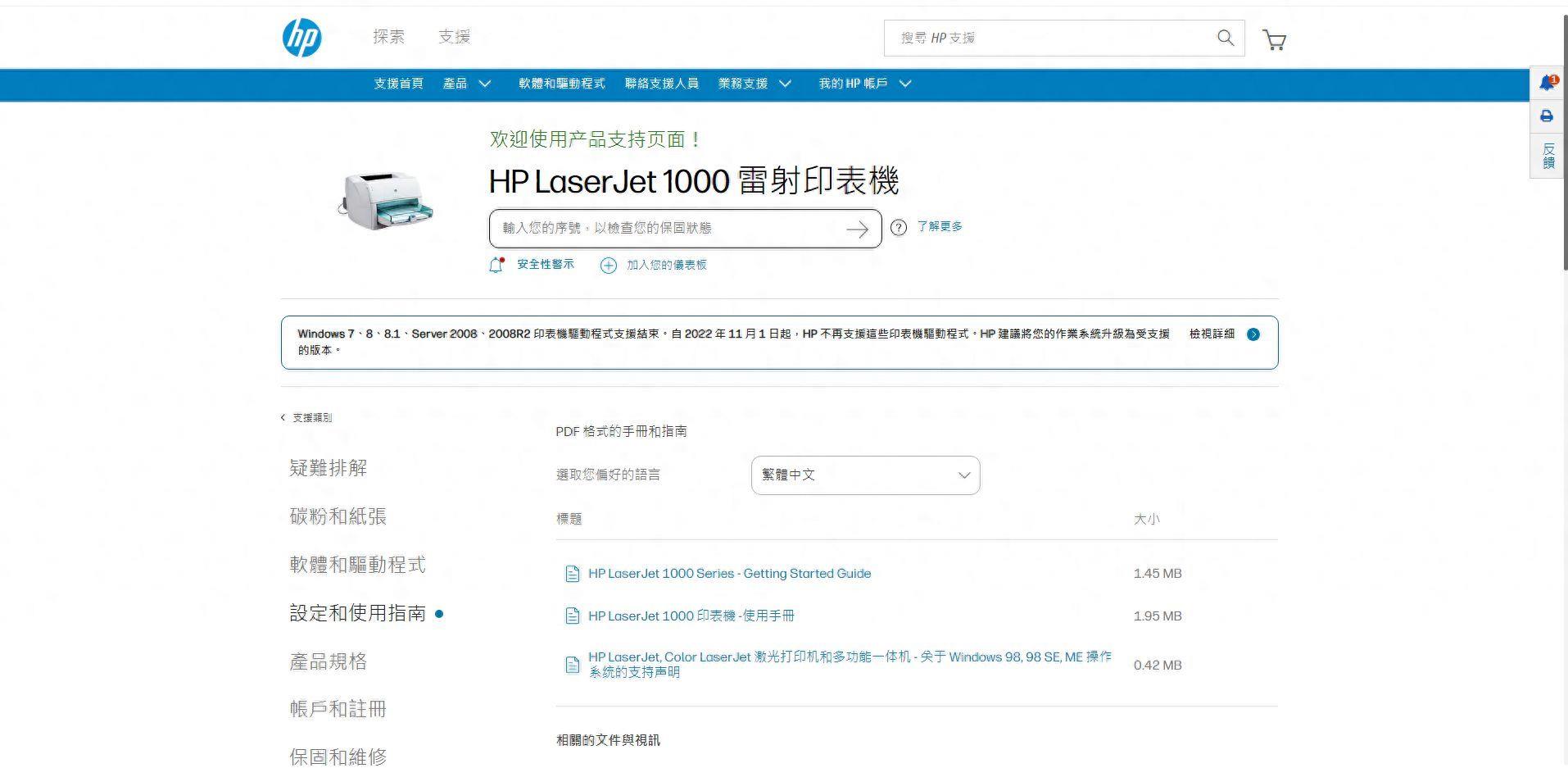Click the plus icon for 加入您的儀表板
1568x768 pixels.
[x=608, y=266]
